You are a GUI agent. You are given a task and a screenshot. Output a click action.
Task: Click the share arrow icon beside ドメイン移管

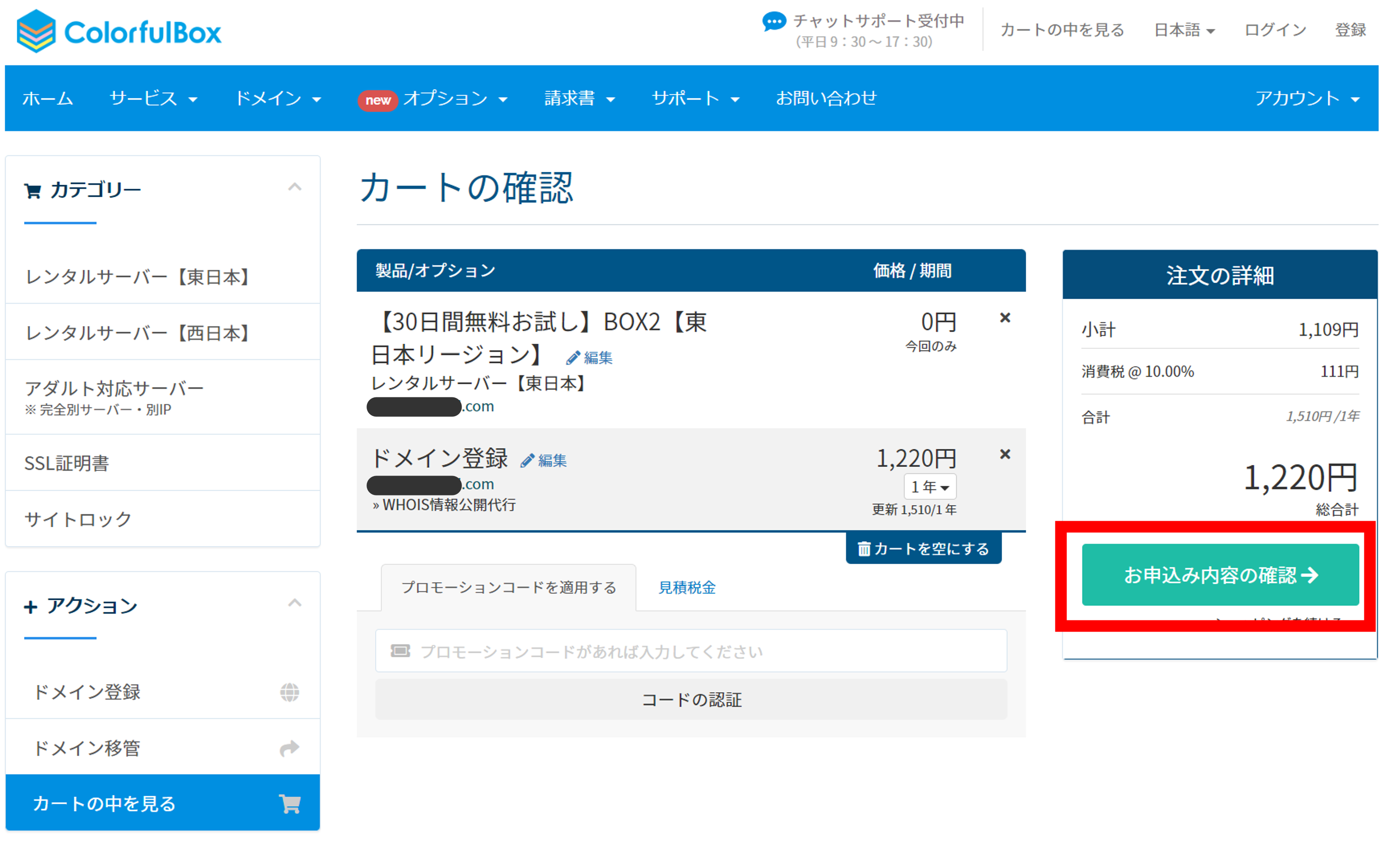pyautogui.click(x=289, y=748)
